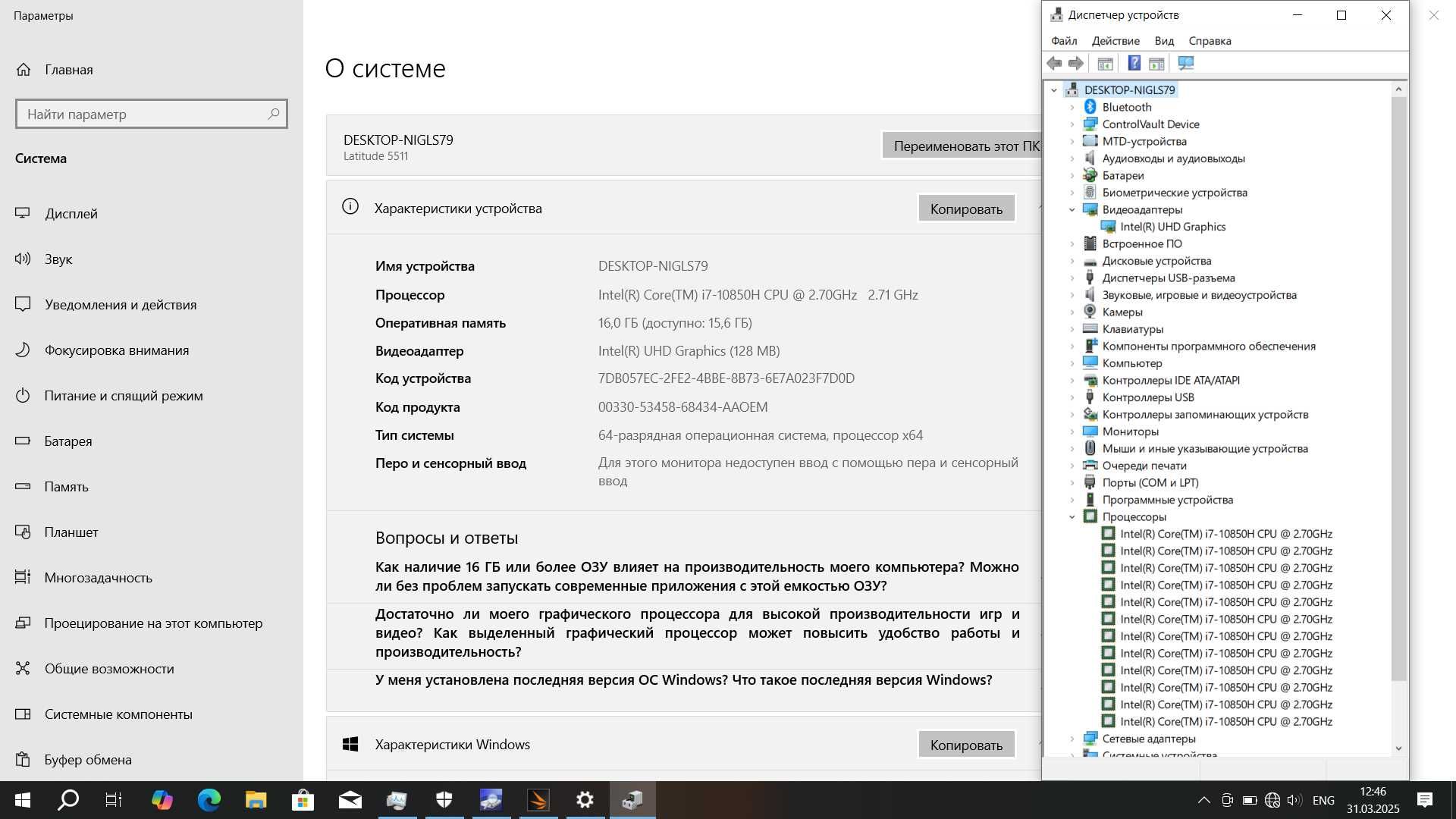The image size is (1456, 819).
Task: Open taskbar Search magnifier
Action: (x=68, y=800)
